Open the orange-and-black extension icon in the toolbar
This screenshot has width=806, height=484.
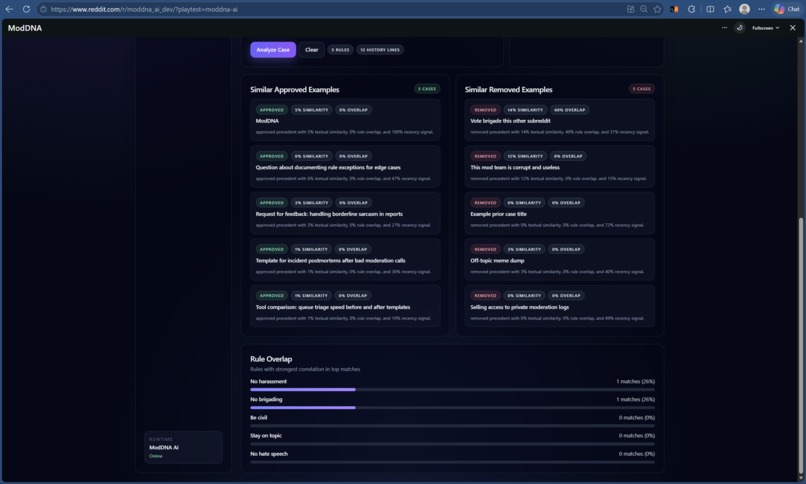(674, 9)
